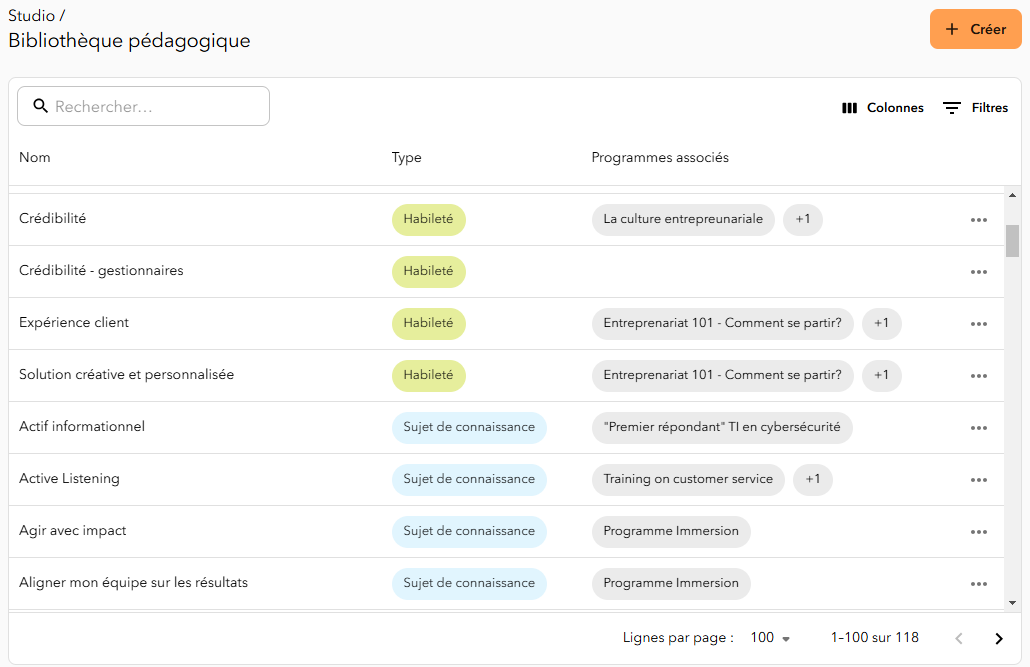Open more options for Crédibilité row

(x=978, y=219)
